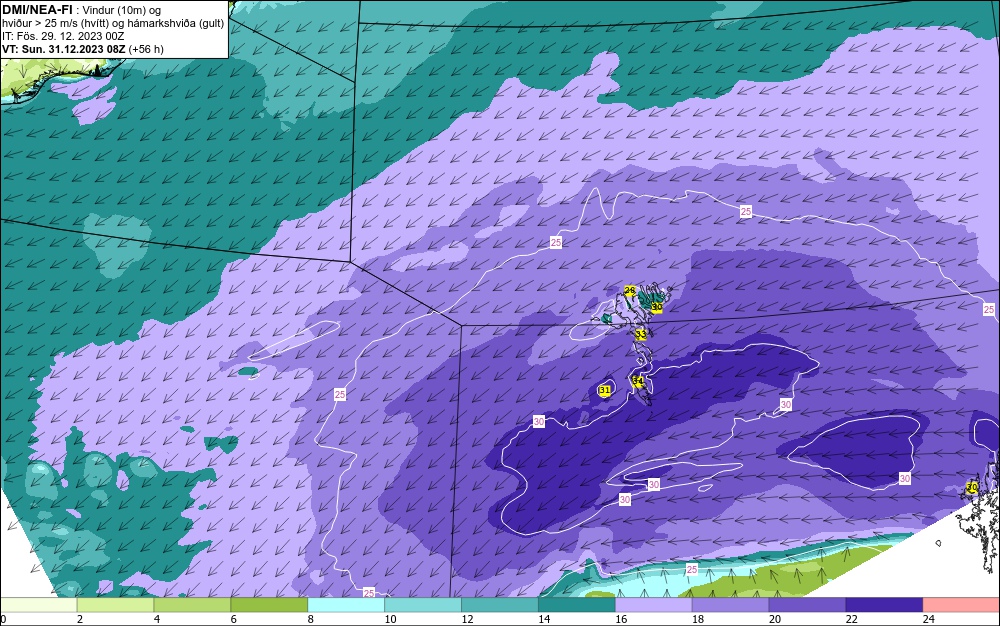This screenshot has height=626, width=1000.
Task: Click legend scale label '22'
Action: tap(851, 619)
